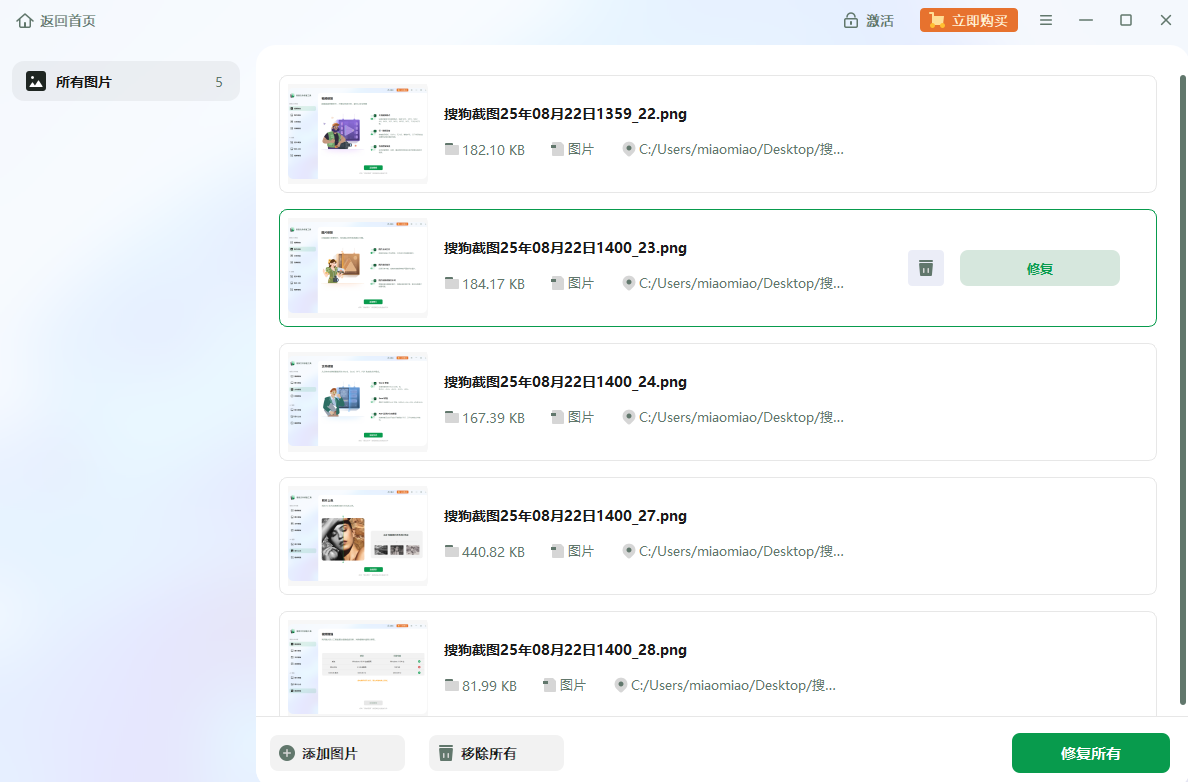Open thumbnail of 搜狗截图 1400_27.png
The width and height of the screenshot is (1188, 782).
pyautogui.click(x=358, y=536)
